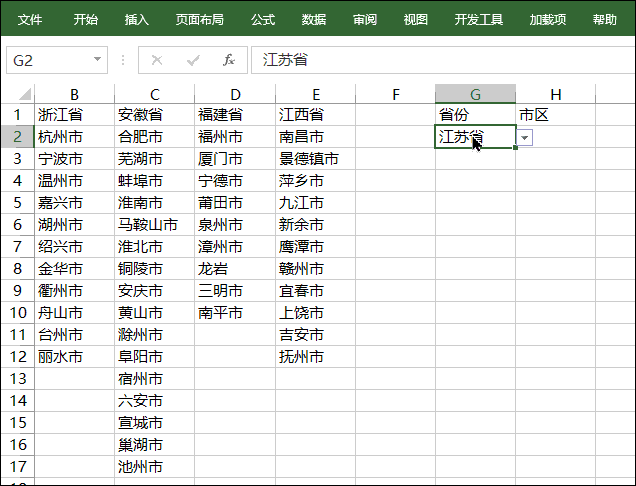Select cell containing 宣城市

tap(155, 423)
